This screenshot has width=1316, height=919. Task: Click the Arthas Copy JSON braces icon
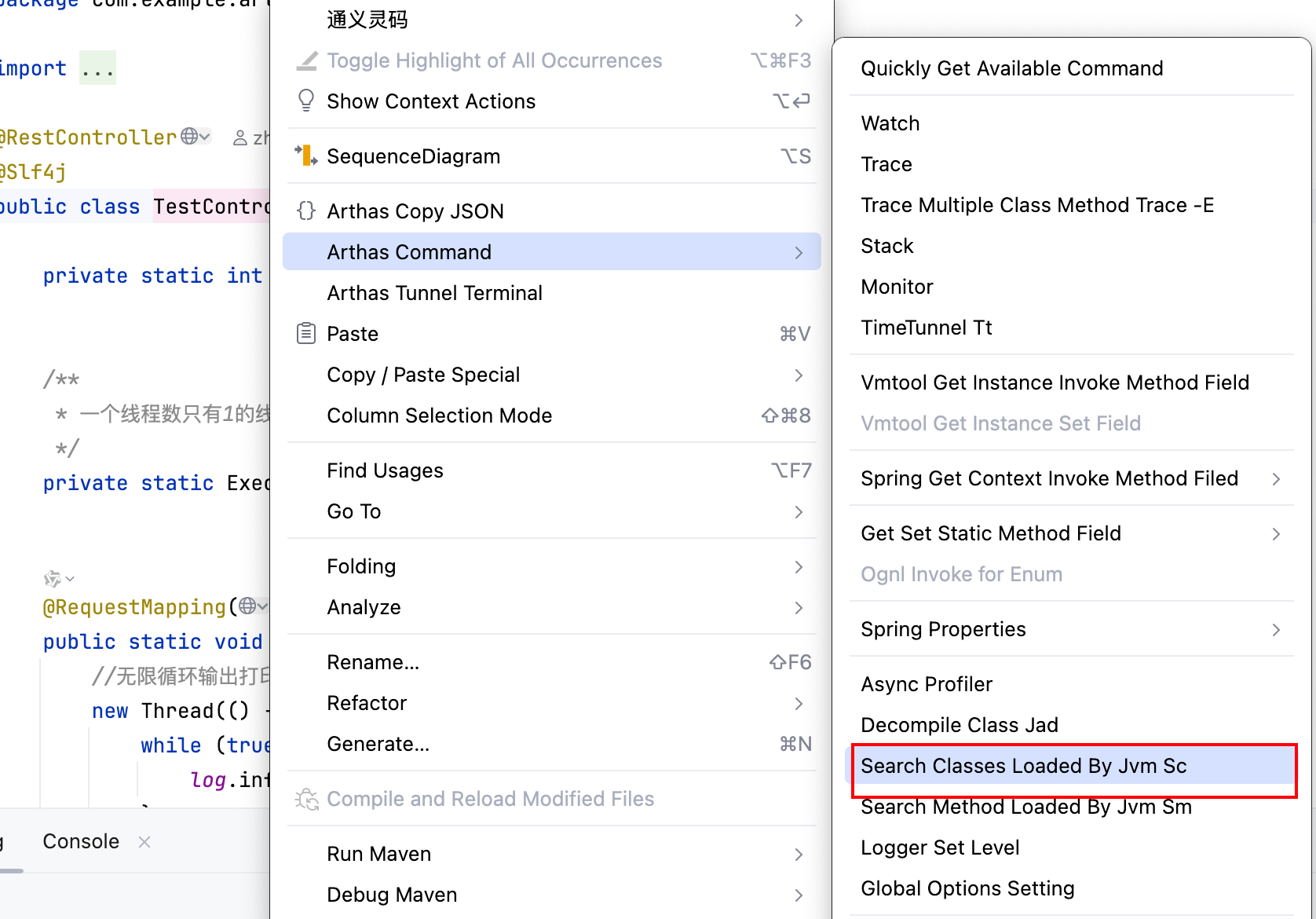305,211
